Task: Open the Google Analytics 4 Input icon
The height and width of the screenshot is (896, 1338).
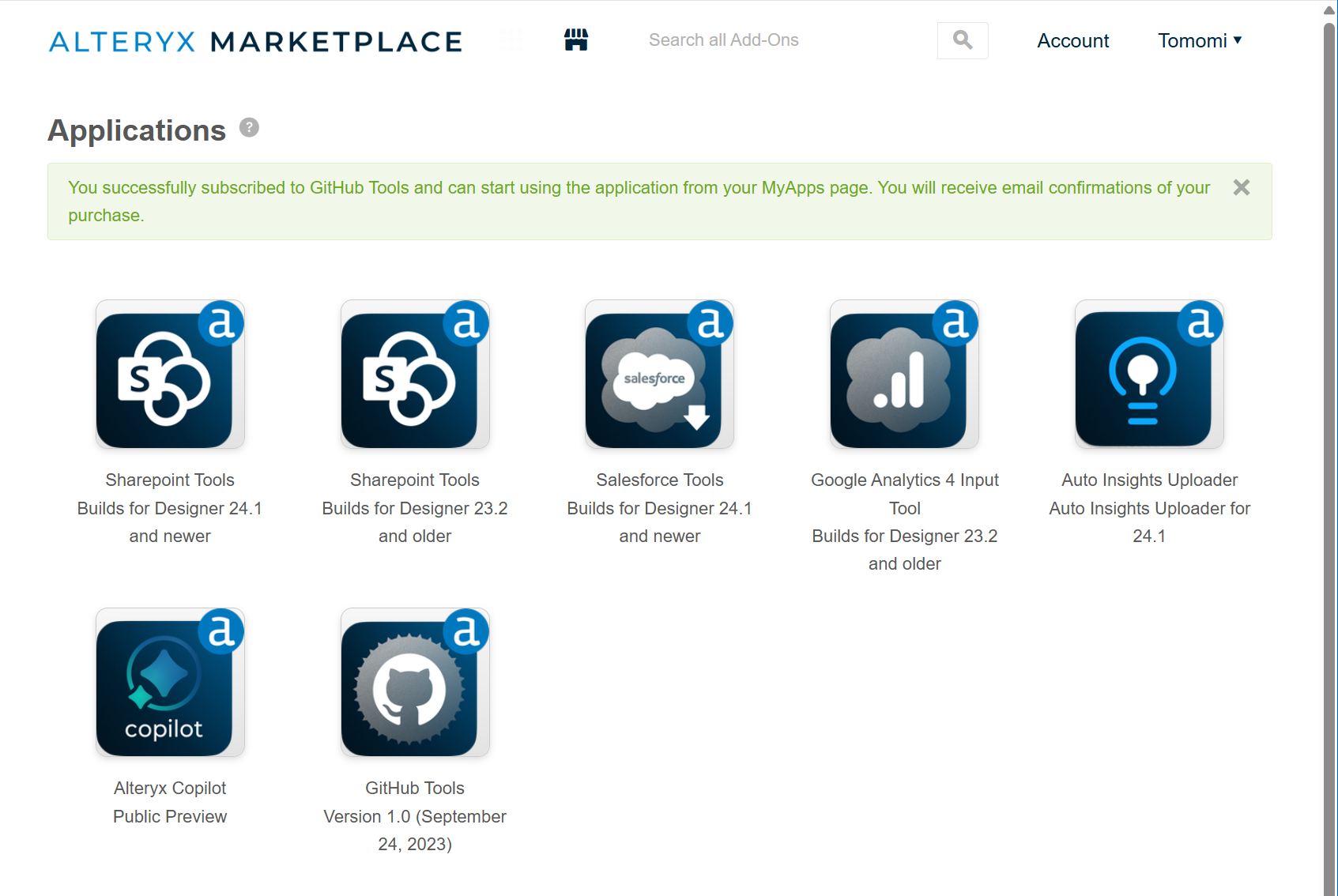Action: click(x=904, y=375)
